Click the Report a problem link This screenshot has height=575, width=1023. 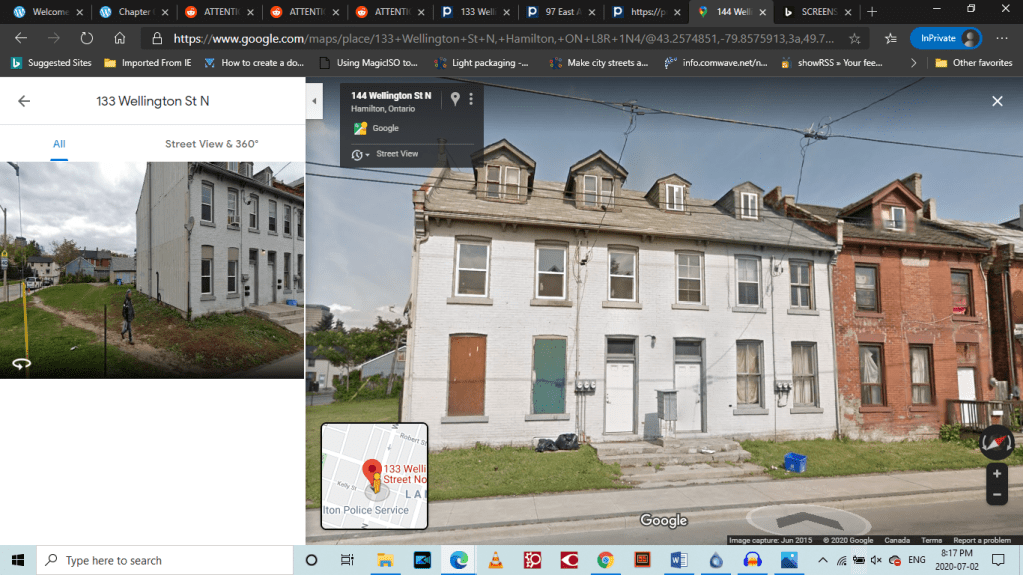coord(982,540)
